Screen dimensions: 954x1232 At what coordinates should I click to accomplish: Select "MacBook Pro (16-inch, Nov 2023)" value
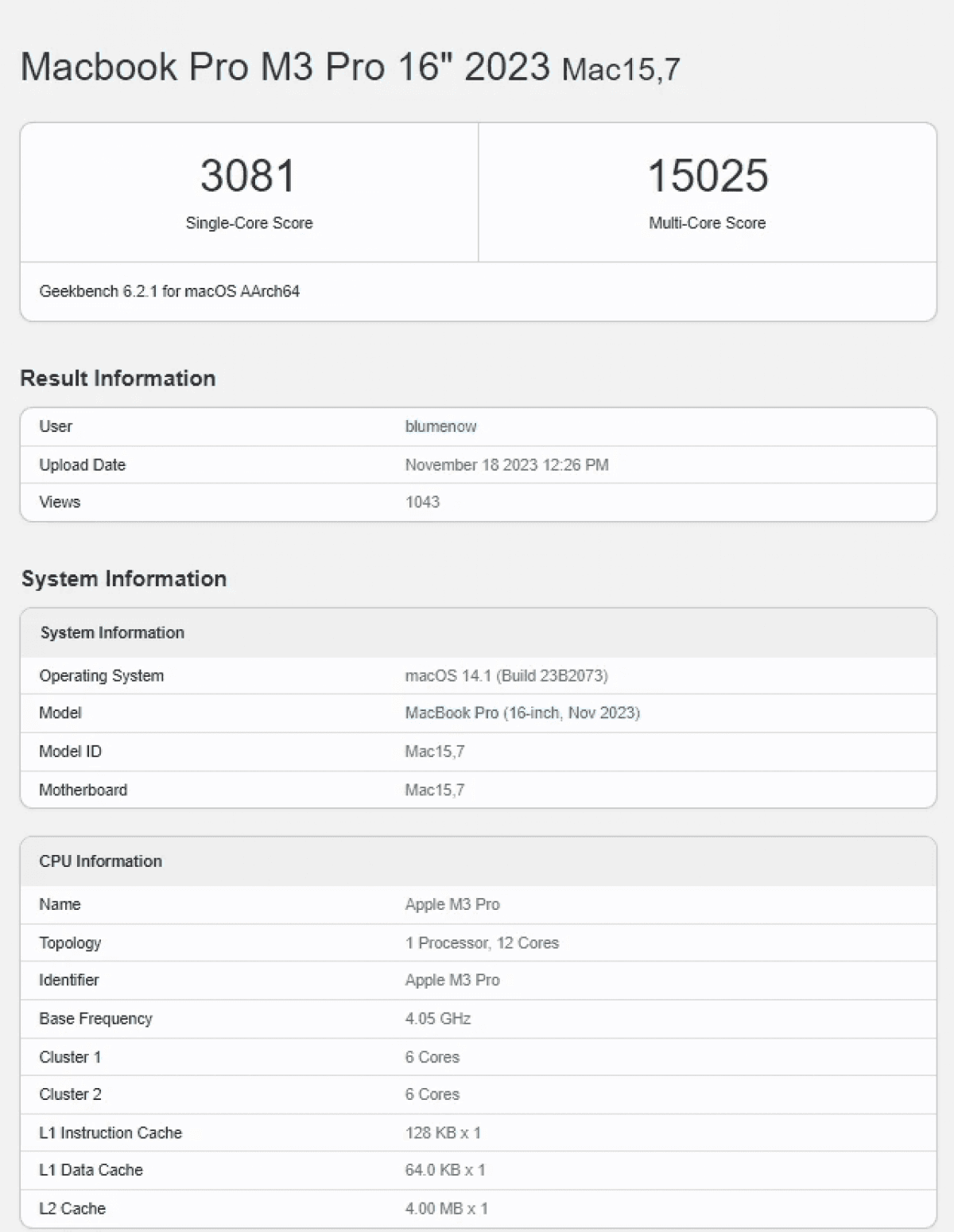522,713
